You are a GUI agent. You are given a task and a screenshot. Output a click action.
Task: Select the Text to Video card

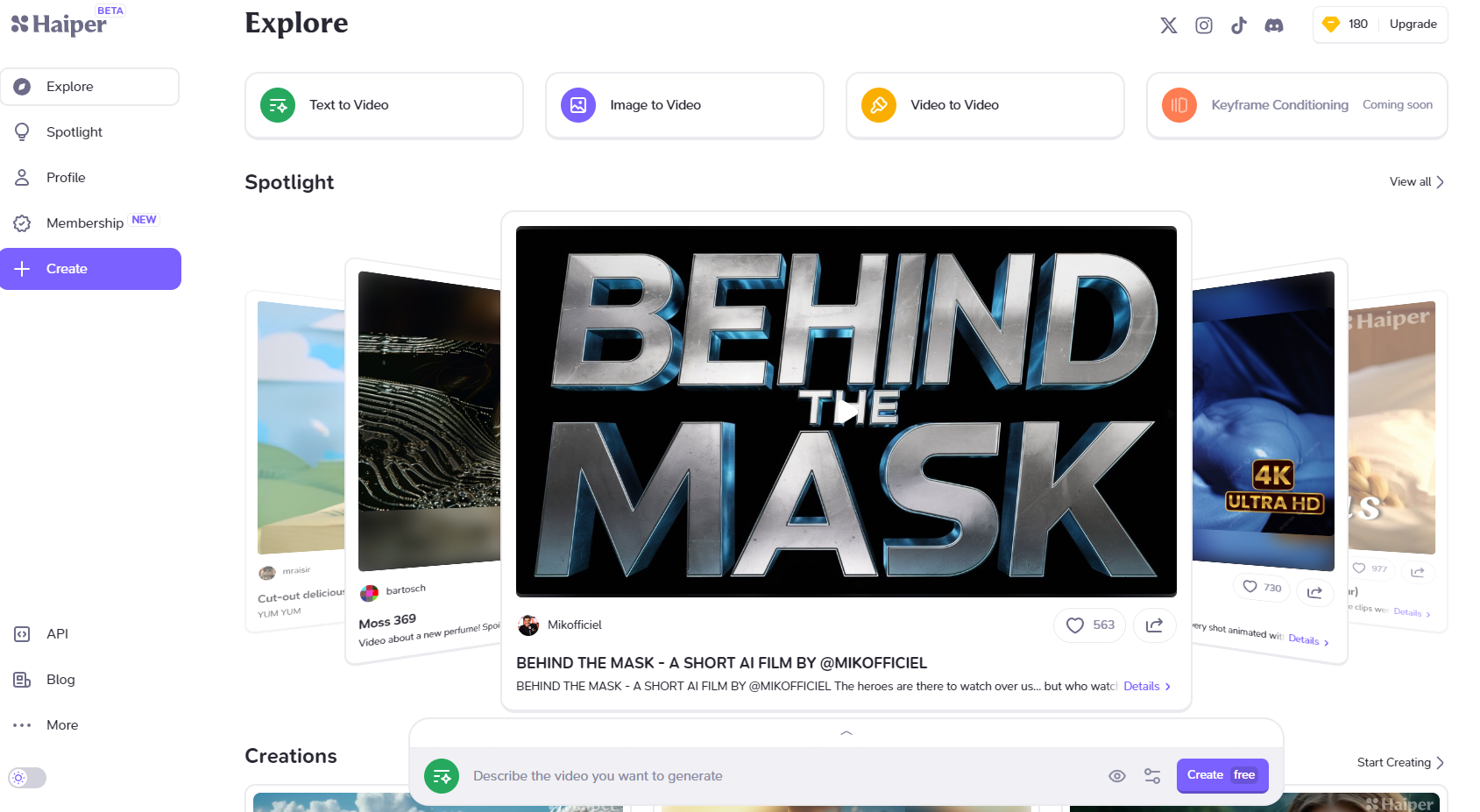(384, 105)
